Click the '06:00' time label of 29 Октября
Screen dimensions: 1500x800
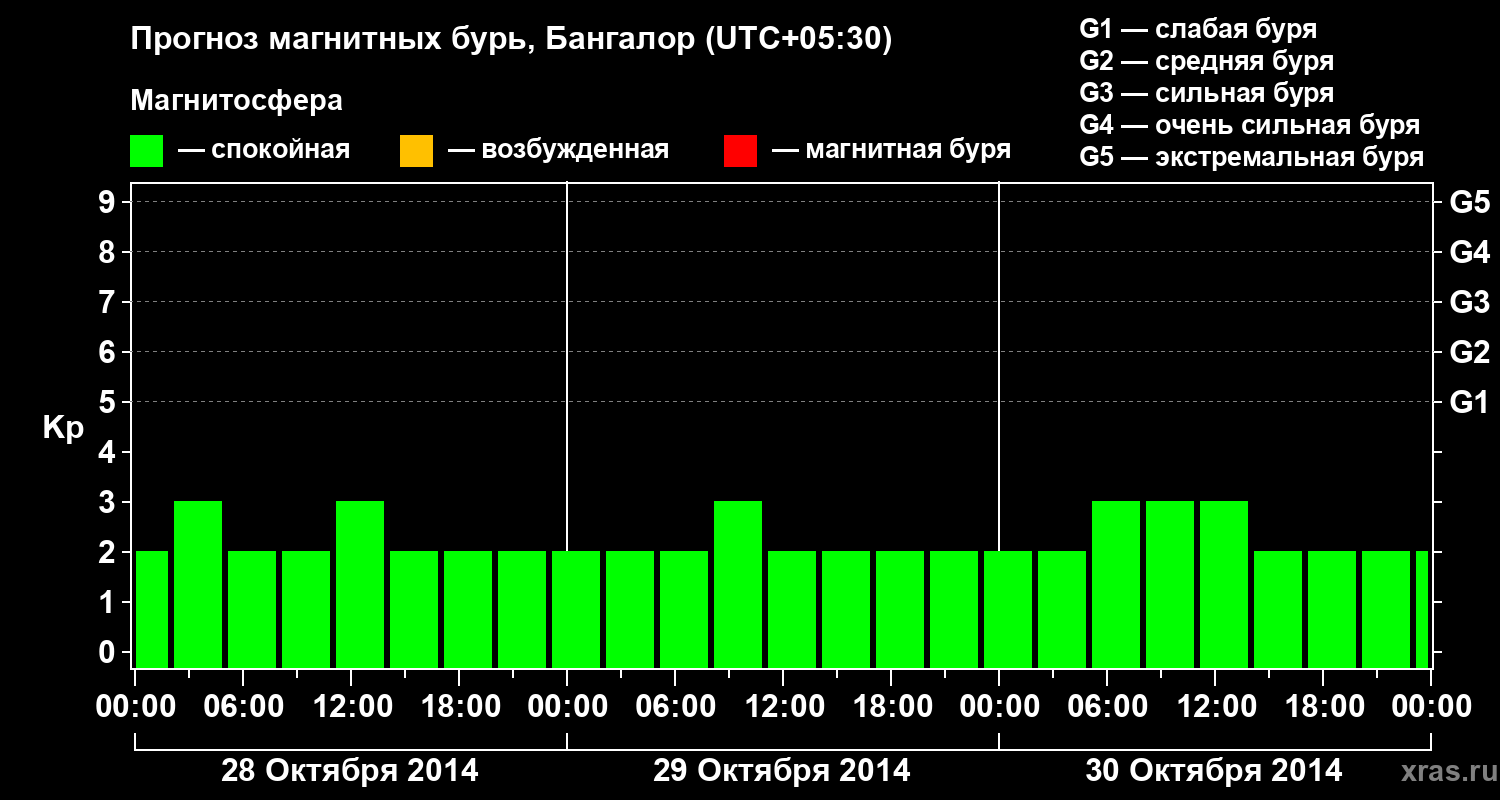point(675,706)
